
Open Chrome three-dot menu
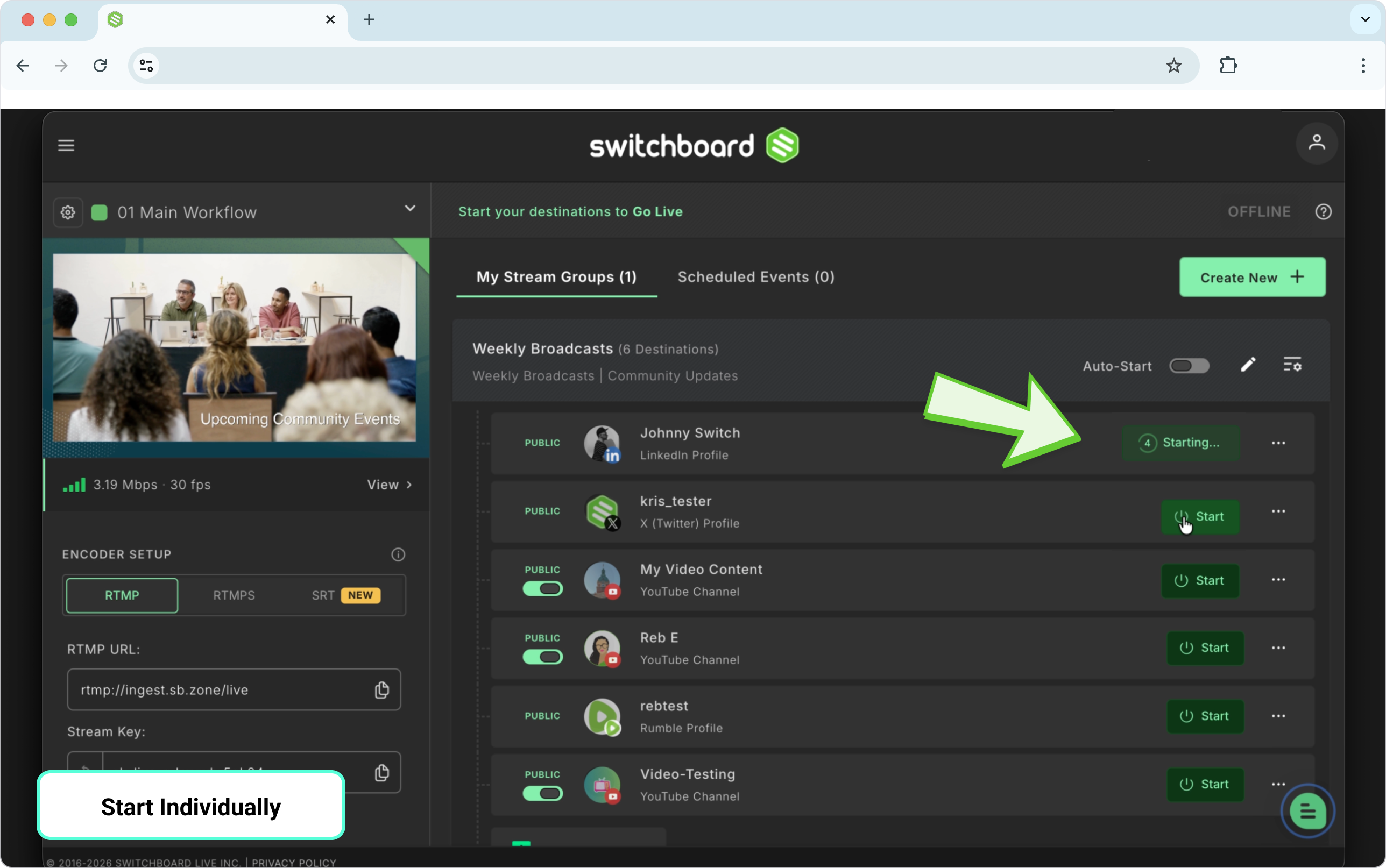click(1363, 66)
